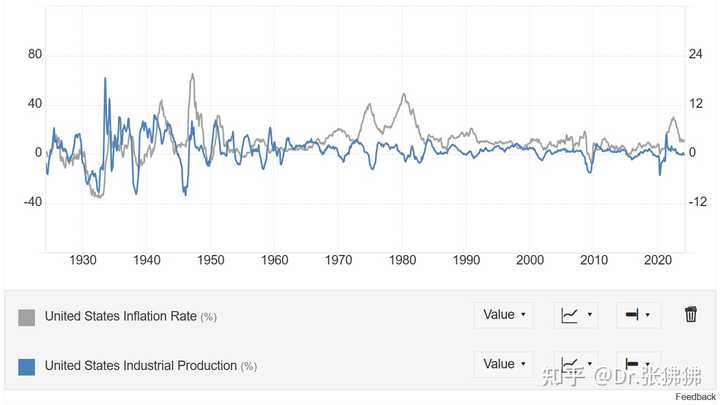
Task: Select United States Industrial Production label
Action: point(141,366)
